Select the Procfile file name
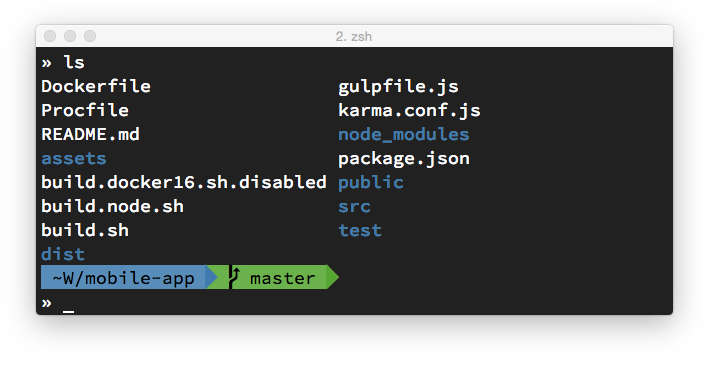This screenshot has height=365, width=718. pyautogui.click(x=85, y=110)
